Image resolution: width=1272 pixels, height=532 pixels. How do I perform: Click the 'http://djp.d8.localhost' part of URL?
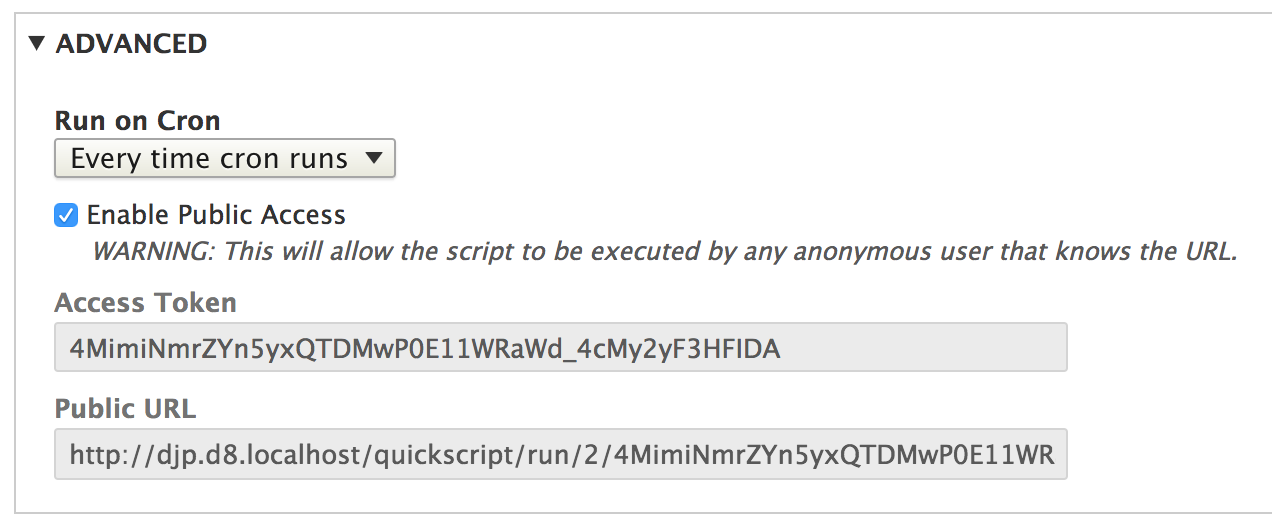[x=220, y=456]
